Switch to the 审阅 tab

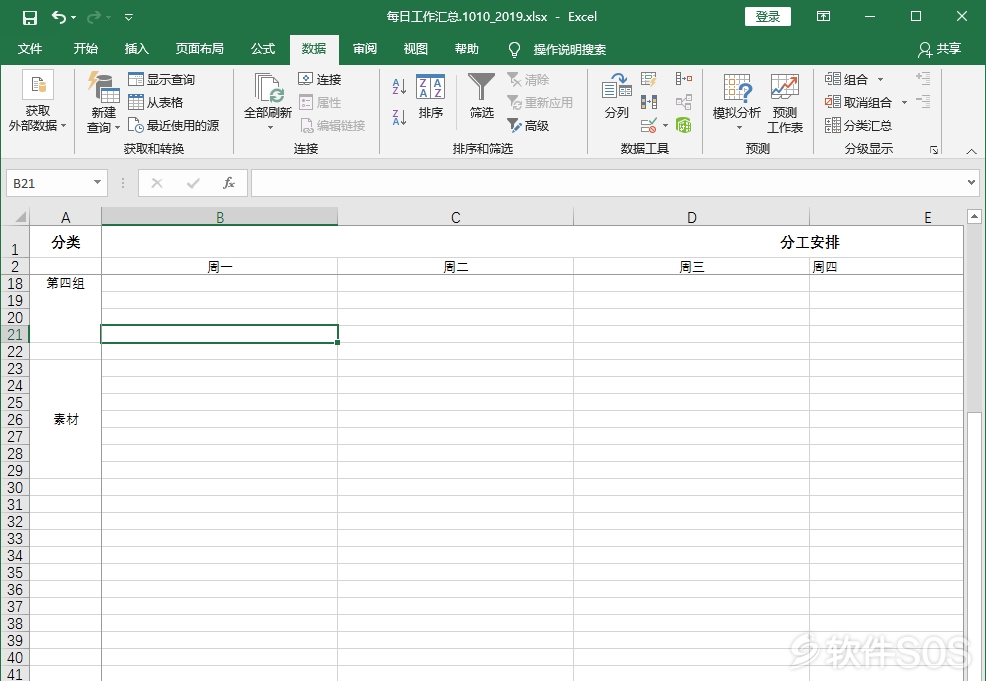pyautogui.click(x=365, y=49)
